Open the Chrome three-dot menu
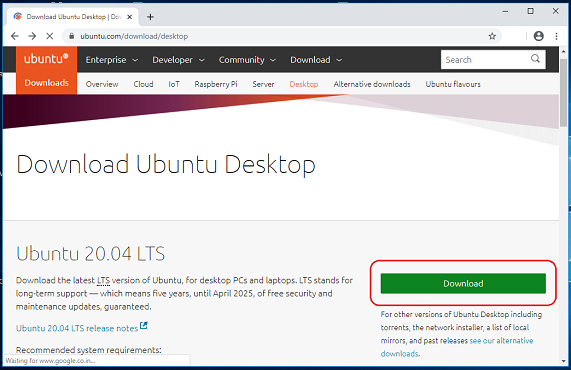The width and height of the screenshot is (571, 370). (x=556, y=36)
